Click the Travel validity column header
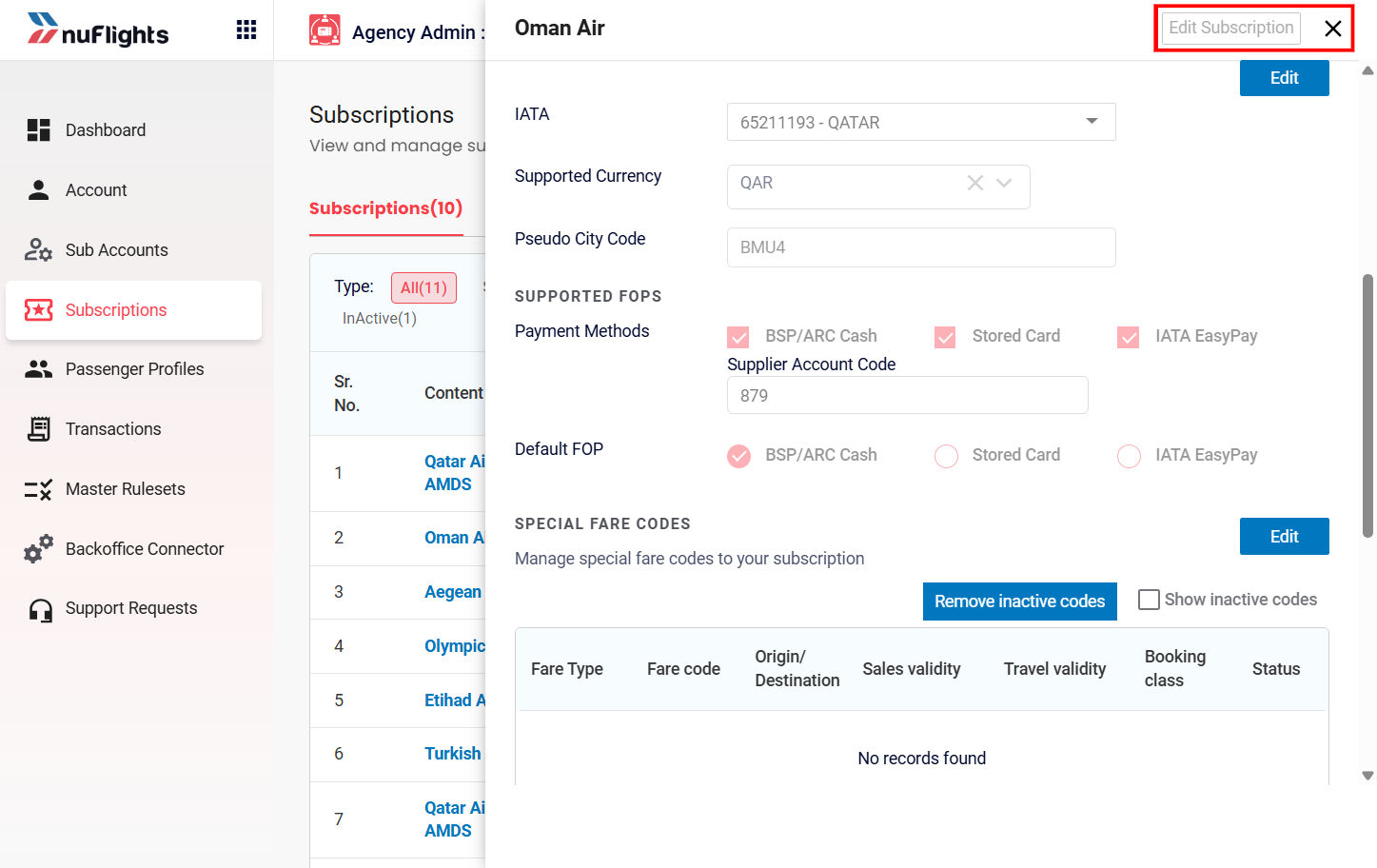This screenshot has height=868, width=1377. tap(1054, 669)
